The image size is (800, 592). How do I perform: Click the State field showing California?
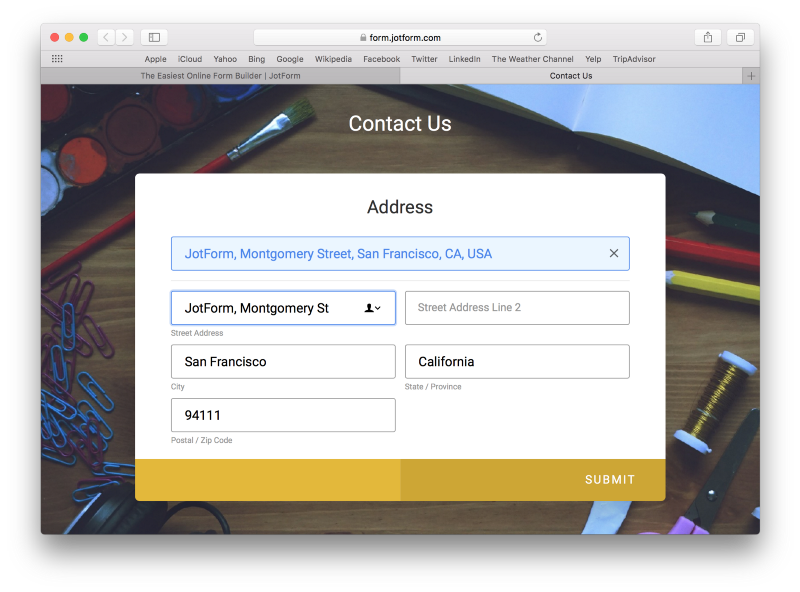(517, 362)
